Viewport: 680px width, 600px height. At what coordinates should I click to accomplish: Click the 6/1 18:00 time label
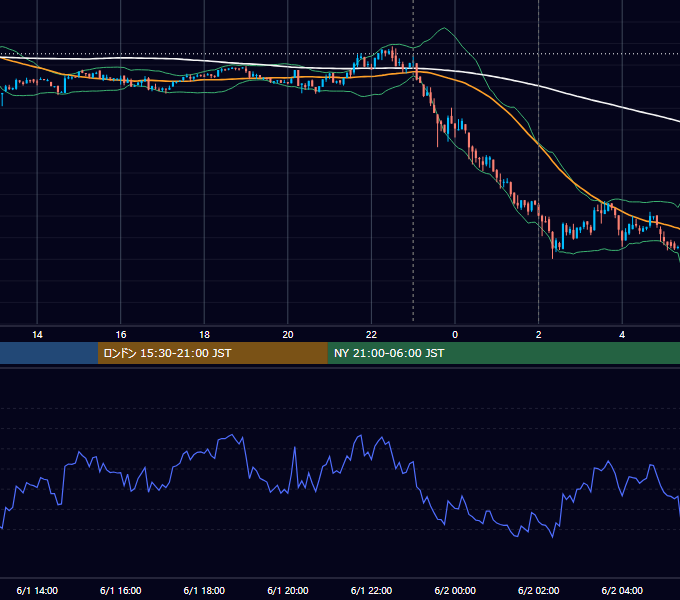click(x=204, y=590)
